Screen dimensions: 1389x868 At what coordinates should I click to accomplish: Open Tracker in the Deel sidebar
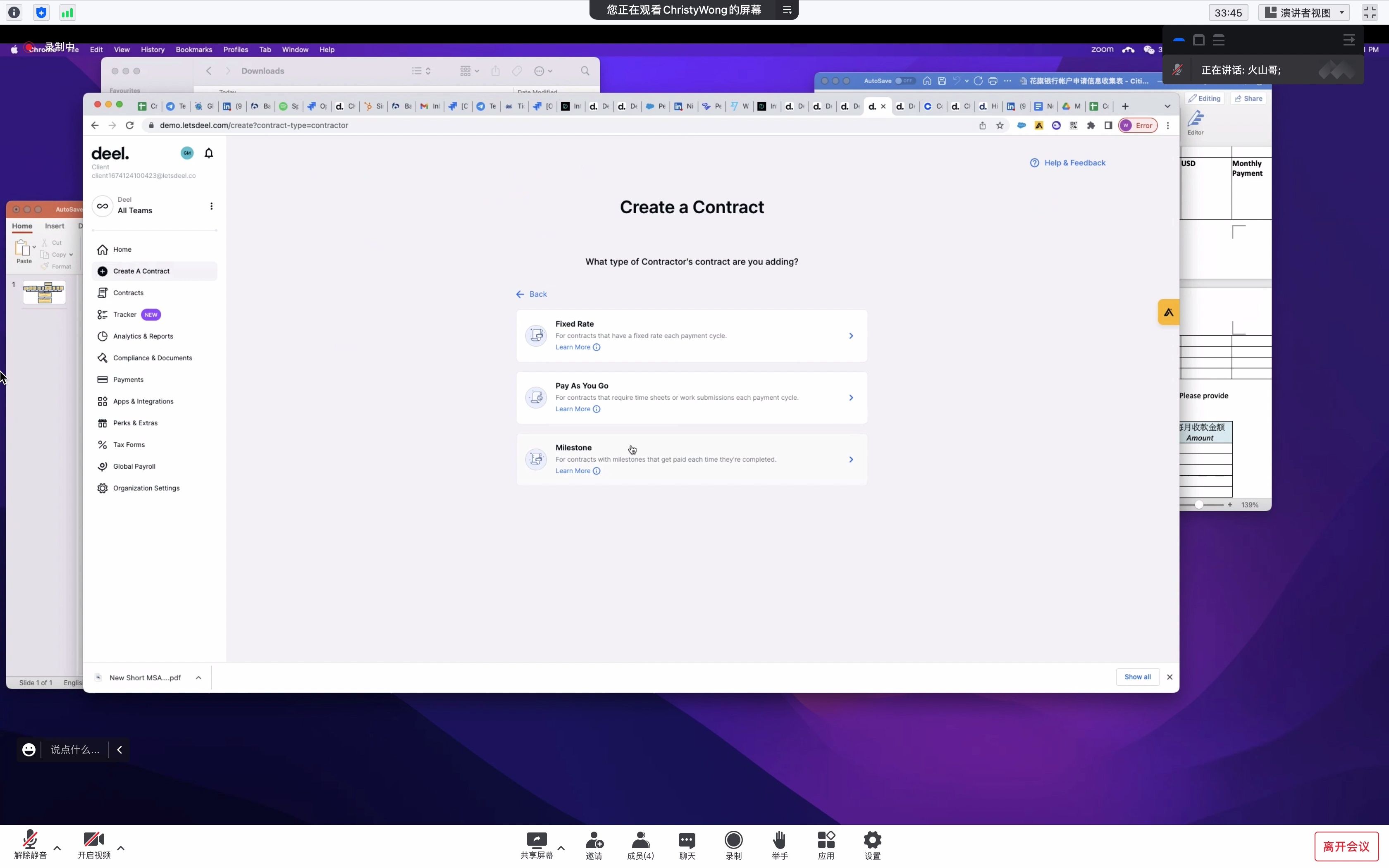(x=154, y=315)
